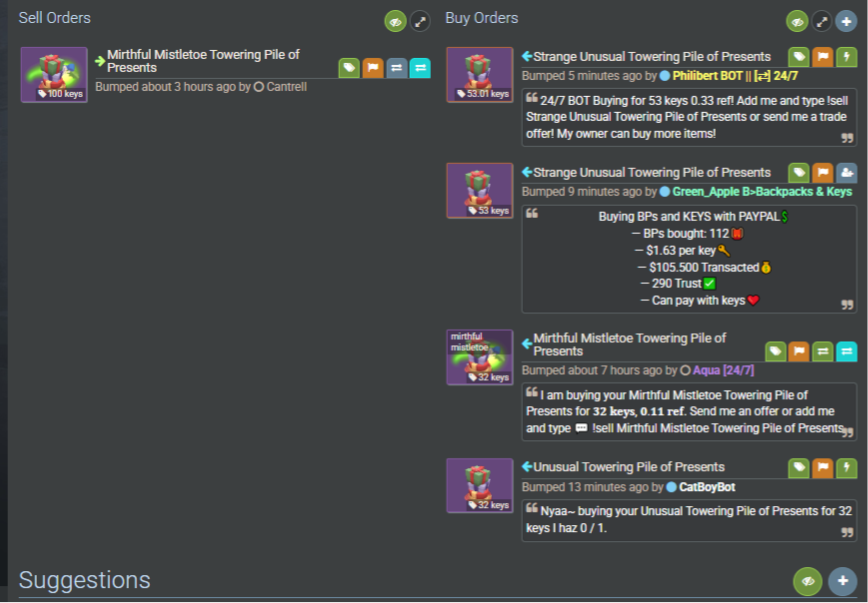Open the 53.01 keys Strange Unusual item thumbnail
Screen dimensions: 868x603
[x=480, y=75]
